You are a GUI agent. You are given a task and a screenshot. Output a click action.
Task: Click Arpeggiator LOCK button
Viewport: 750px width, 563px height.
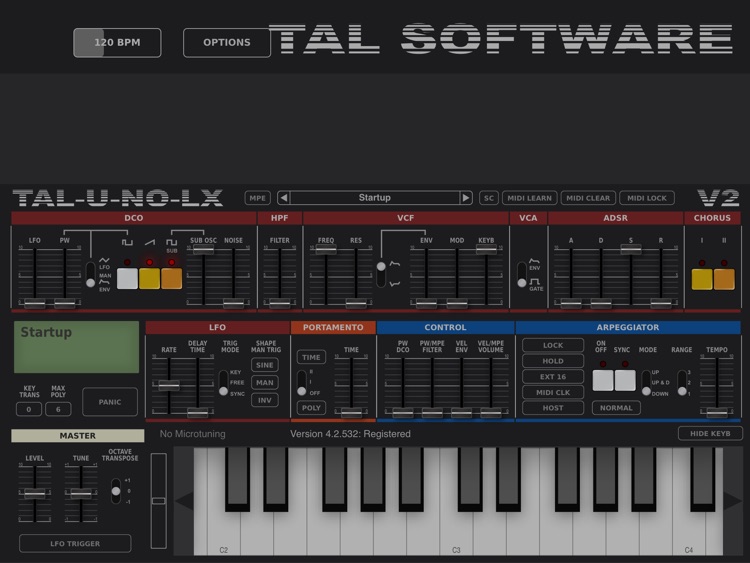click(x=553, y=345)
